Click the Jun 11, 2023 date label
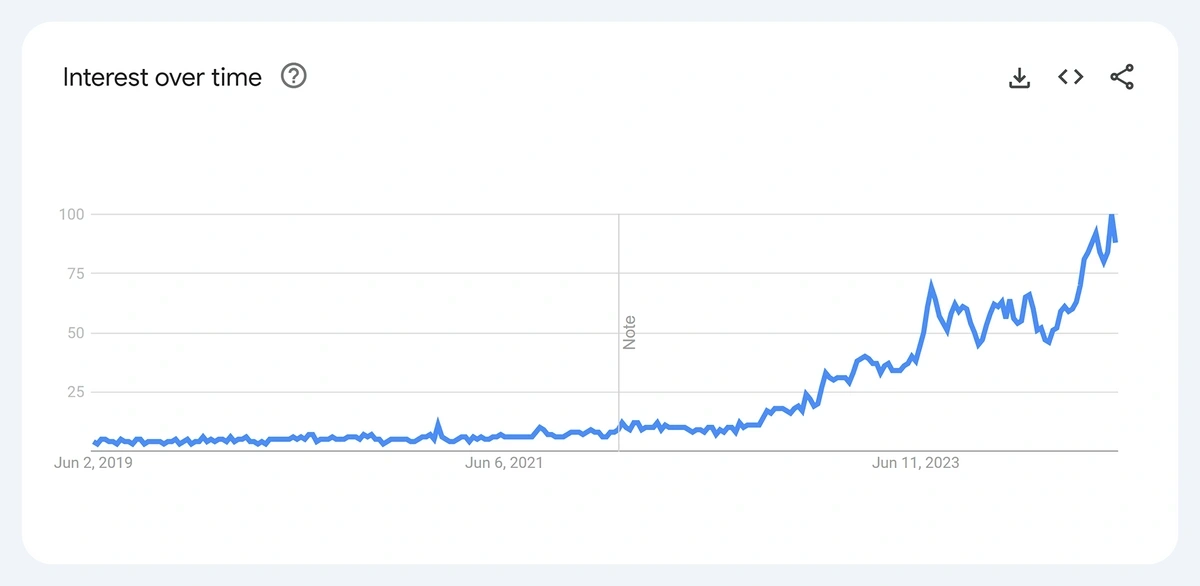Image resolution: width=1200 pixels, height=586 pixels. (x=916, y=463)
